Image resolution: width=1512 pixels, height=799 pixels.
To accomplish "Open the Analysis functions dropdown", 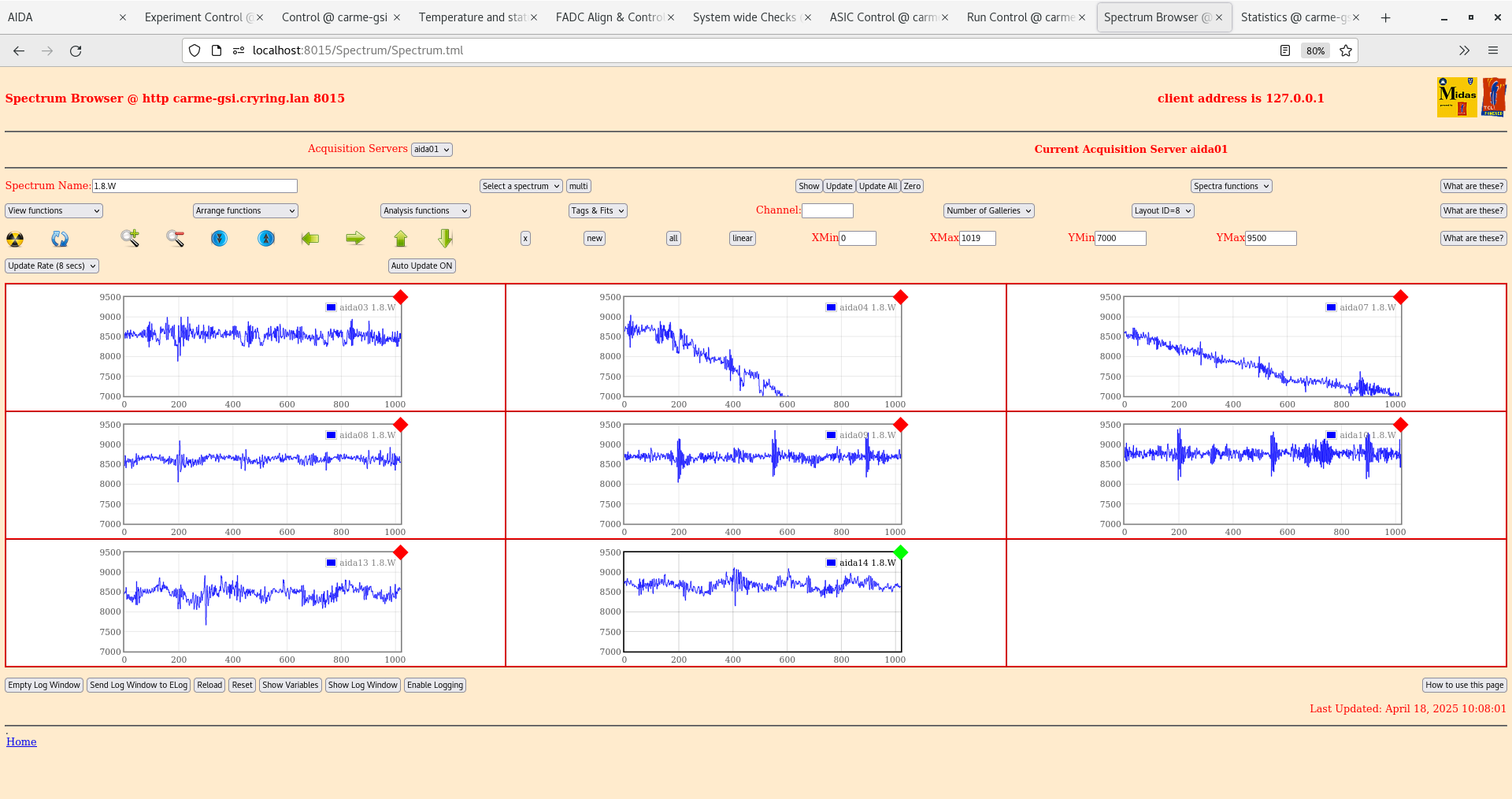I will (x=425, y=210).
